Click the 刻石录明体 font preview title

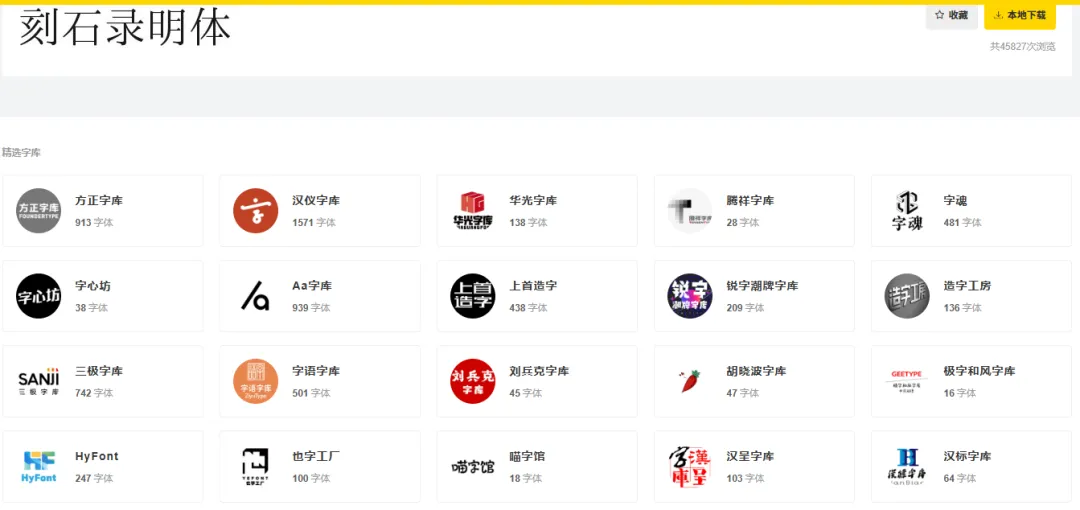[125, 28]
